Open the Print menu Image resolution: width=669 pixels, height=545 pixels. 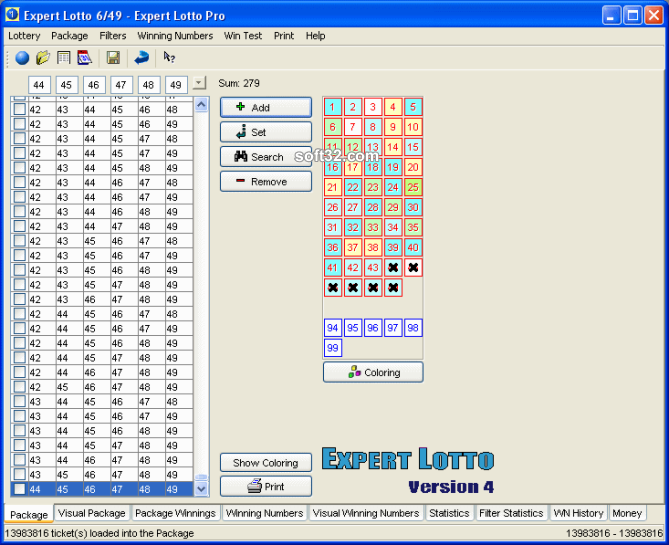point(284,36)
